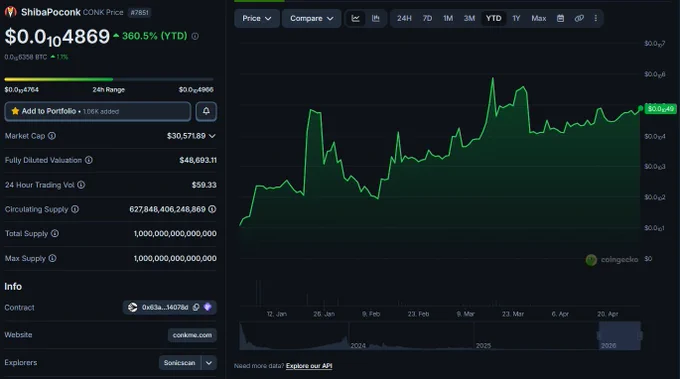Expand the Explorers dropdown arrow

[209, 363]
